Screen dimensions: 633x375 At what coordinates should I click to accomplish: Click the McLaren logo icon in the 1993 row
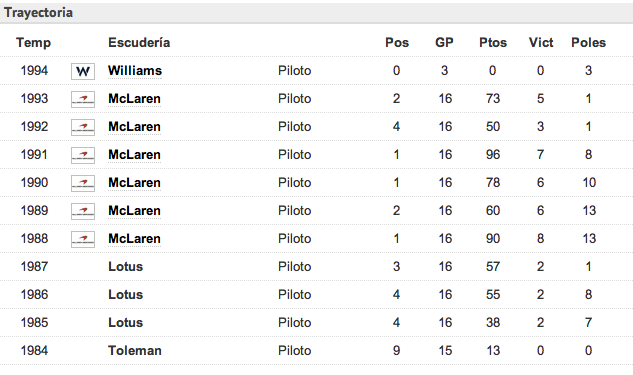point(83,99)
